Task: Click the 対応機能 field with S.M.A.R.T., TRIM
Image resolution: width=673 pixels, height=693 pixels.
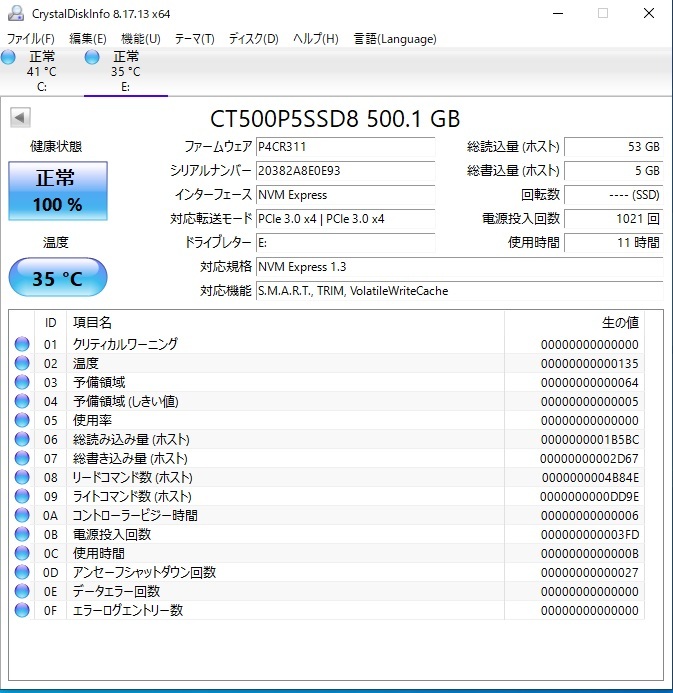Action: coord(460,291)
